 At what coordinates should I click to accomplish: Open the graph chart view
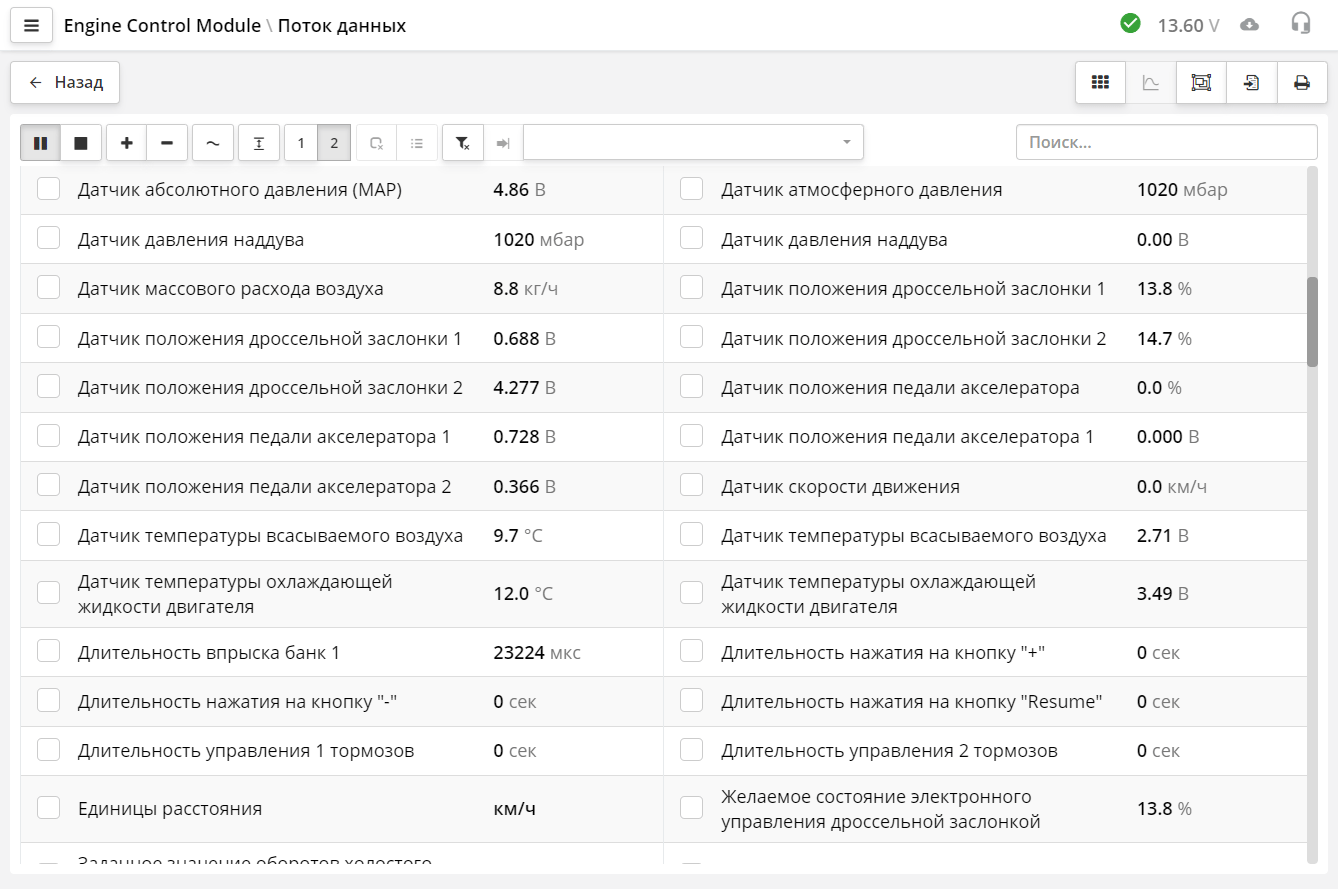[x=1150, y=82]
